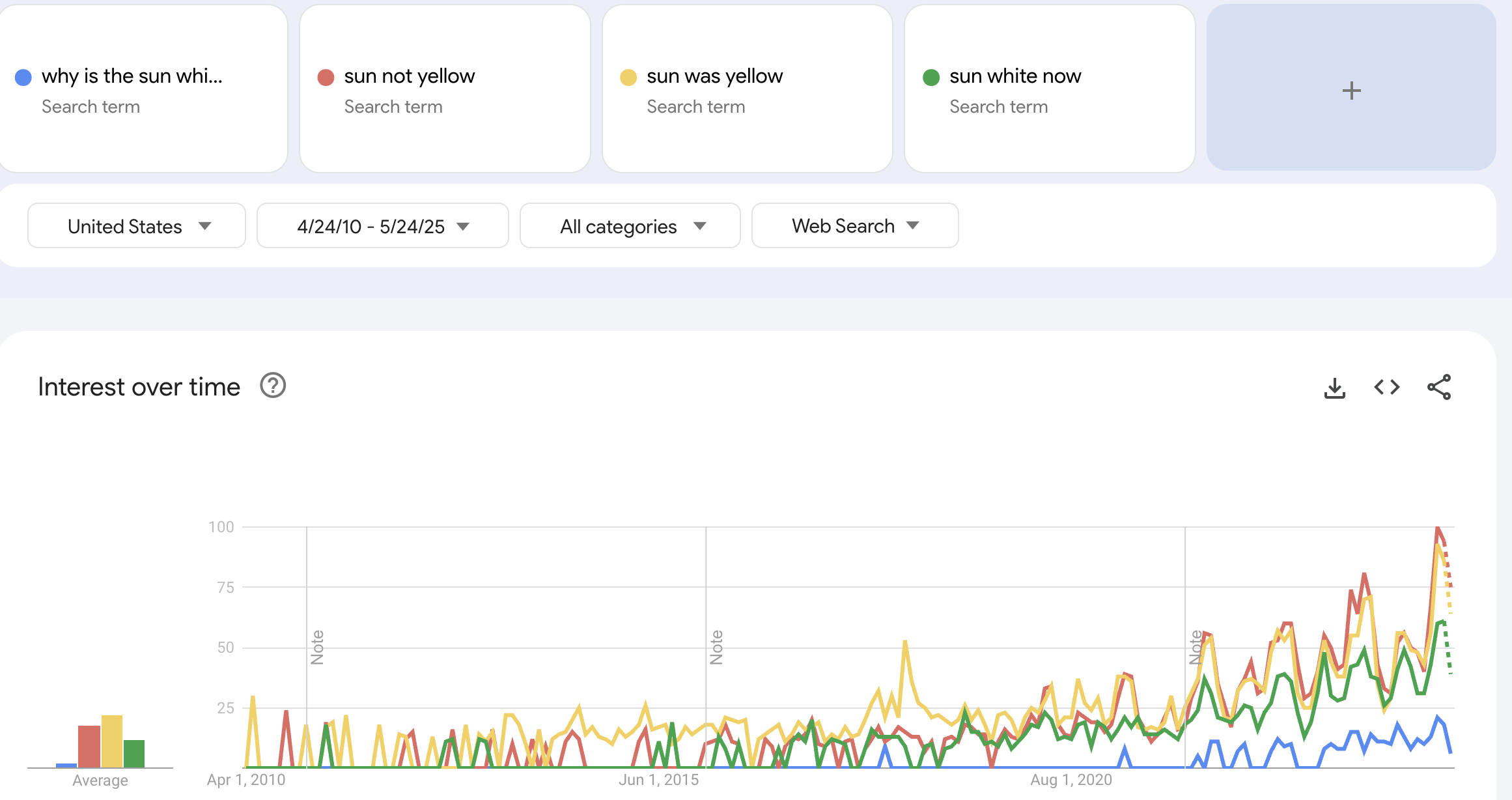Open the 4/24/10 - 5/24/25 date range dropdown
The width and height of the screenshot is (1512, 800).
[382, 226]
